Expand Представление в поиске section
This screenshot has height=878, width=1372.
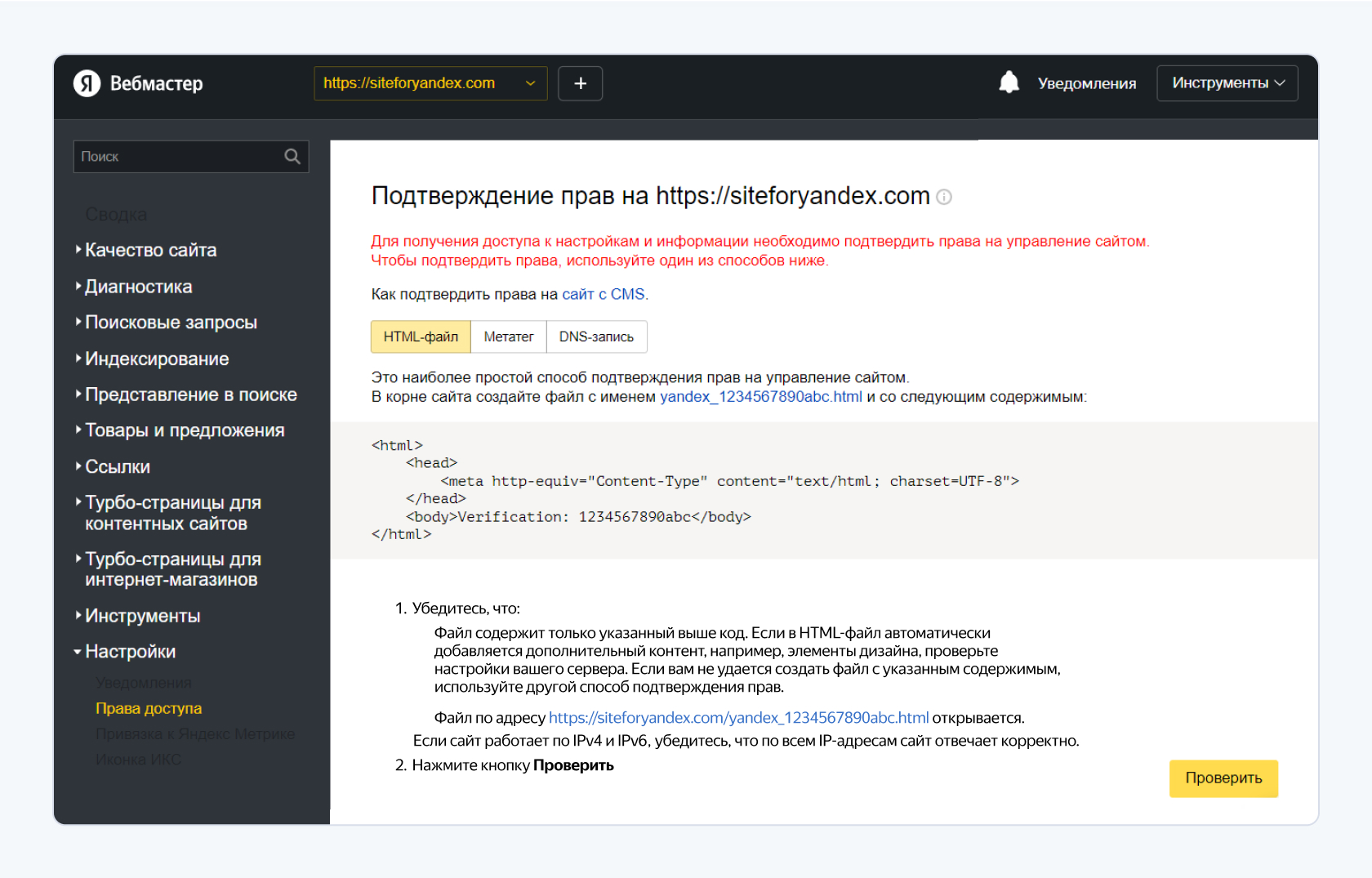coord(190,394)
